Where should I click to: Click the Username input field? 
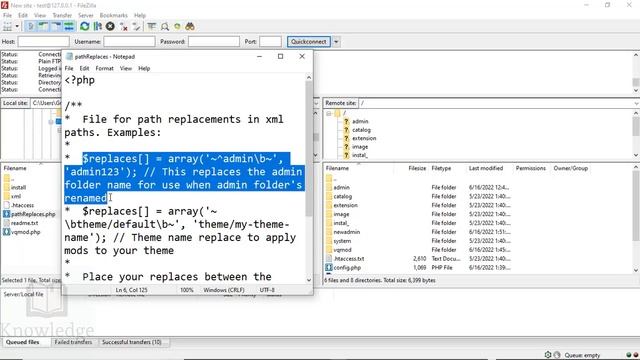[x=129, y=42]
